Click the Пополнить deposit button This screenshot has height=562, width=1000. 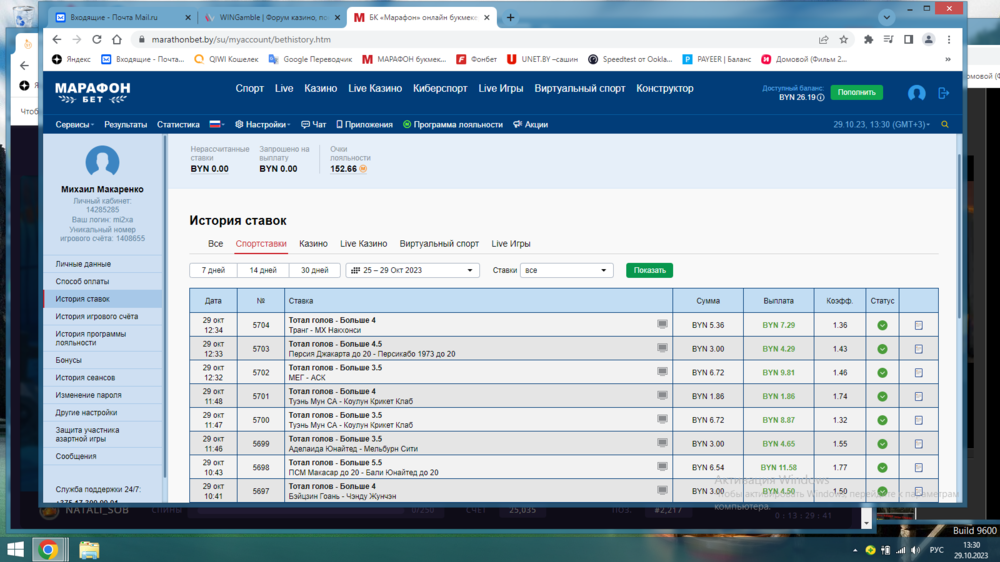point(856,92)
